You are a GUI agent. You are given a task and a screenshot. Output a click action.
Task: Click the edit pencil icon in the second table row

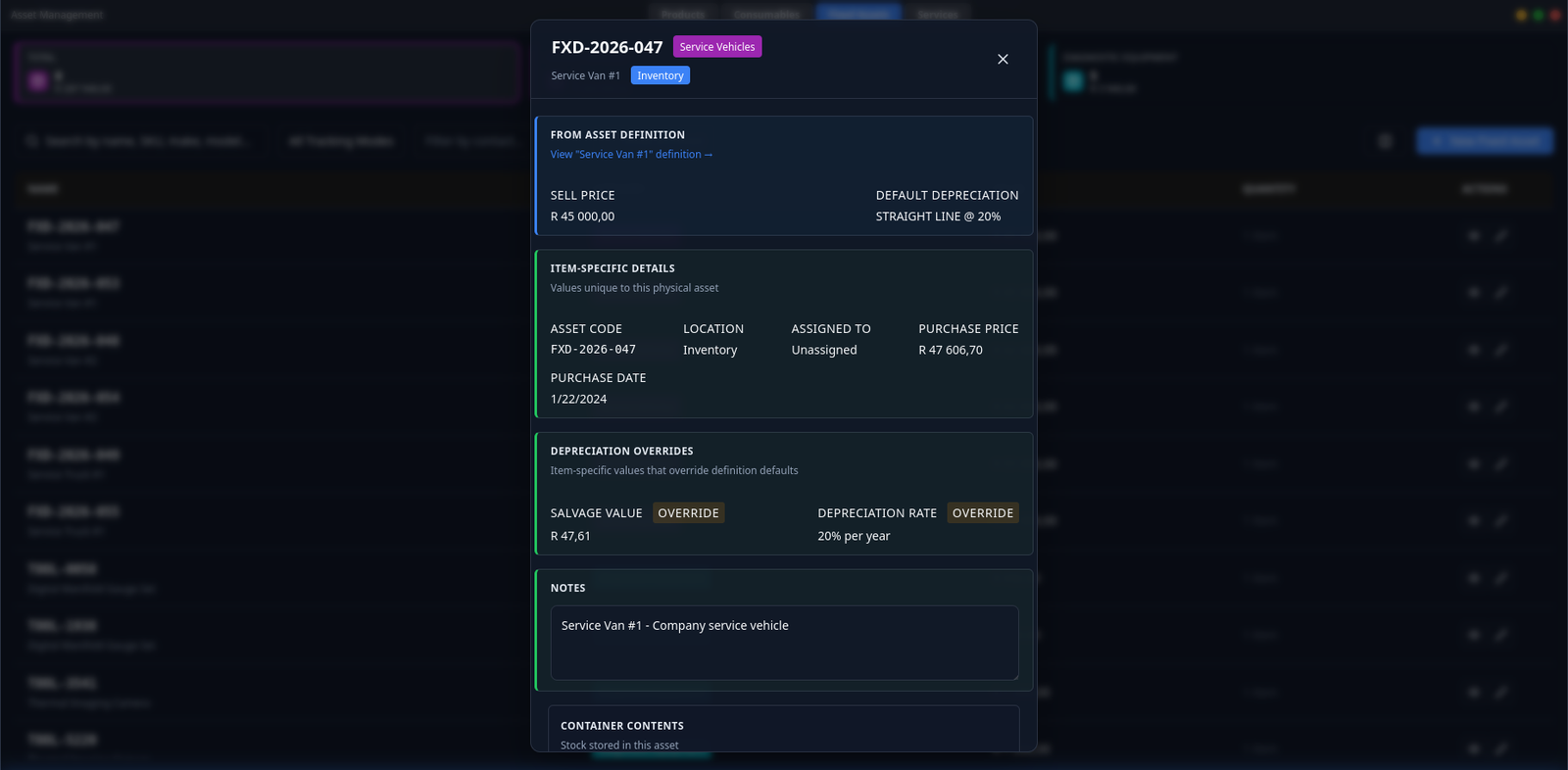click(1501, 292)
